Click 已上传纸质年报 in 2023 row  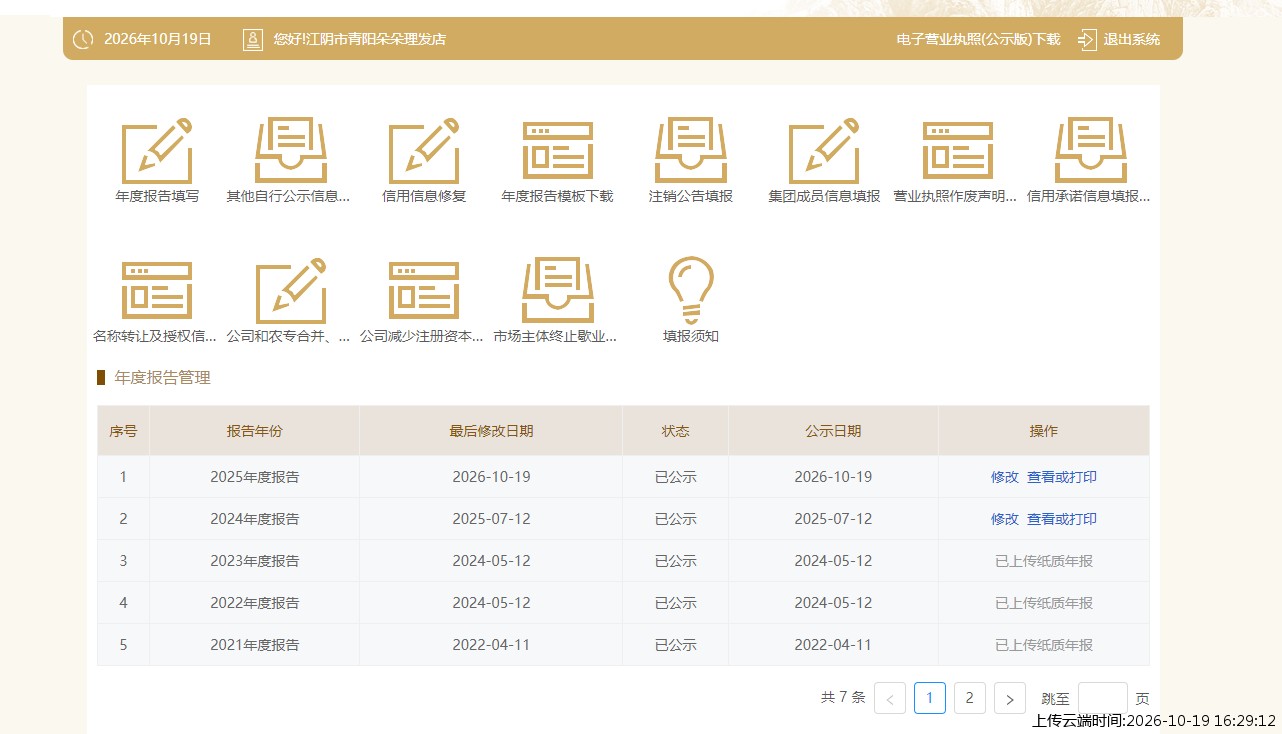tap(1044, 561)
